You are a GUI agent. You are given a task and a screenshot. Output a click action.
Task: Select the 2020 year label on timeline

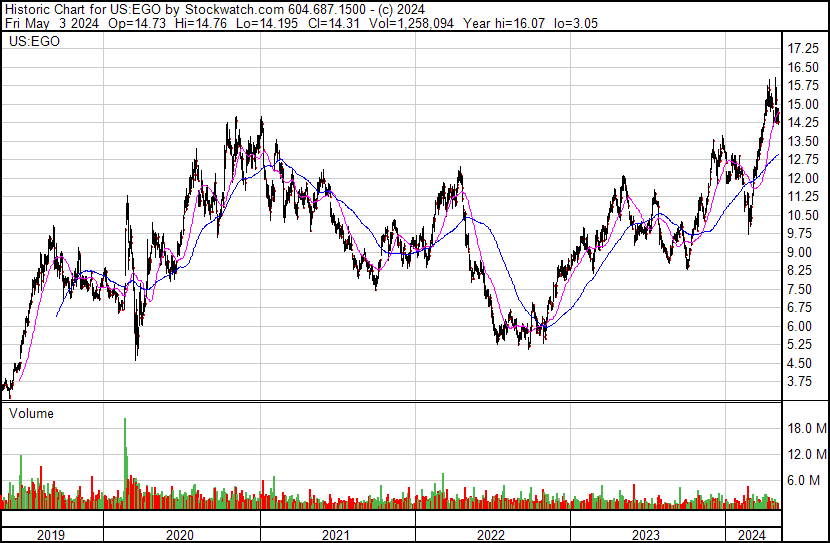pyautogui.click(x=180, y=535)
